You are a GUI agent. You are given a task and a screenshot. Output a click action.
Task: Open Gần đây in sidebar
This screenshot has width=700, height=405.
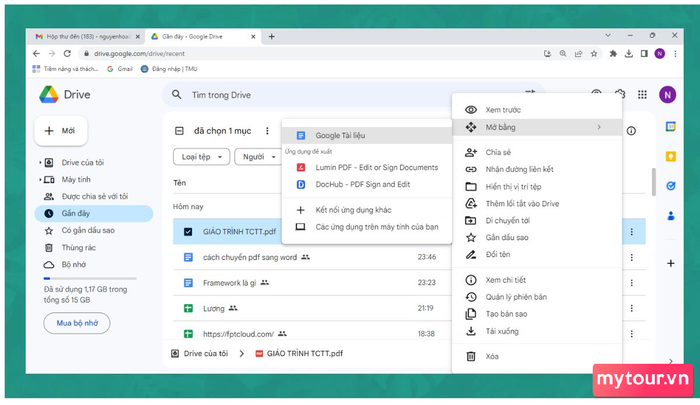(94, 213)
